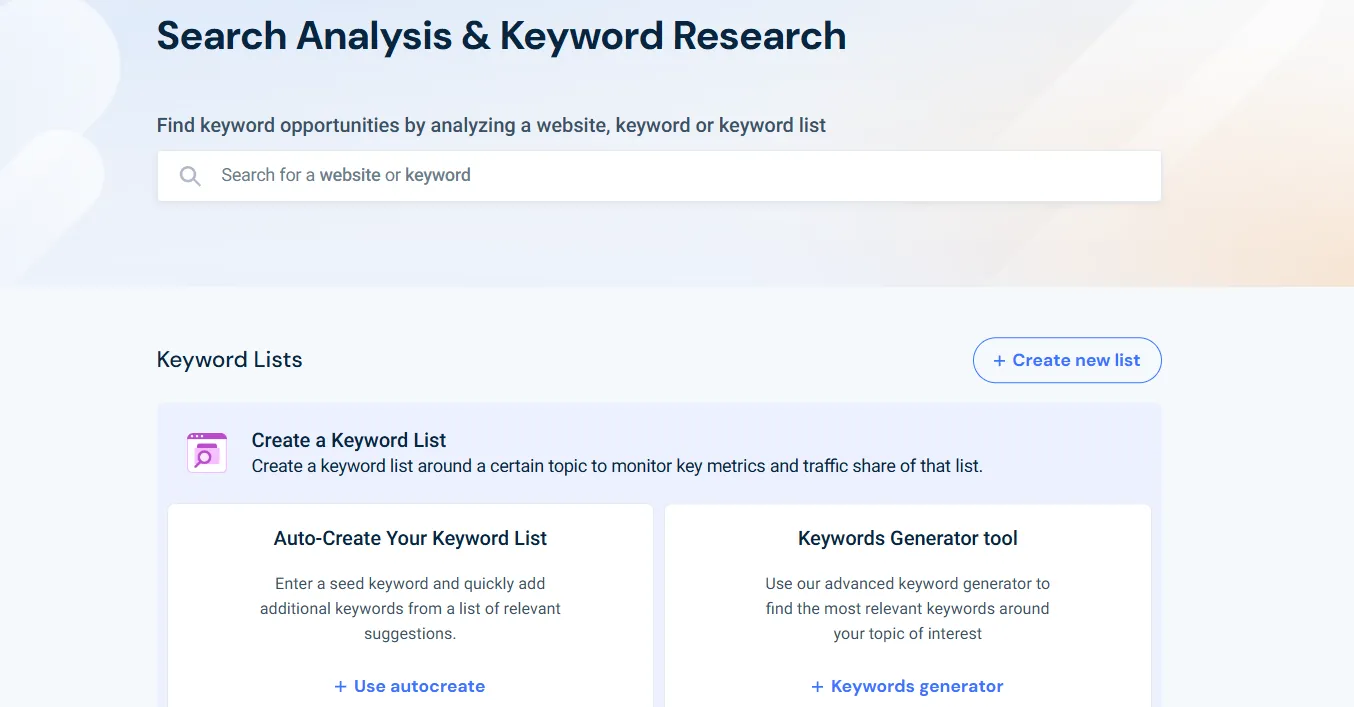Click the word 'keyword' in search placeholder
This screenshot has width=1354, height=707.
click(438, 176)
